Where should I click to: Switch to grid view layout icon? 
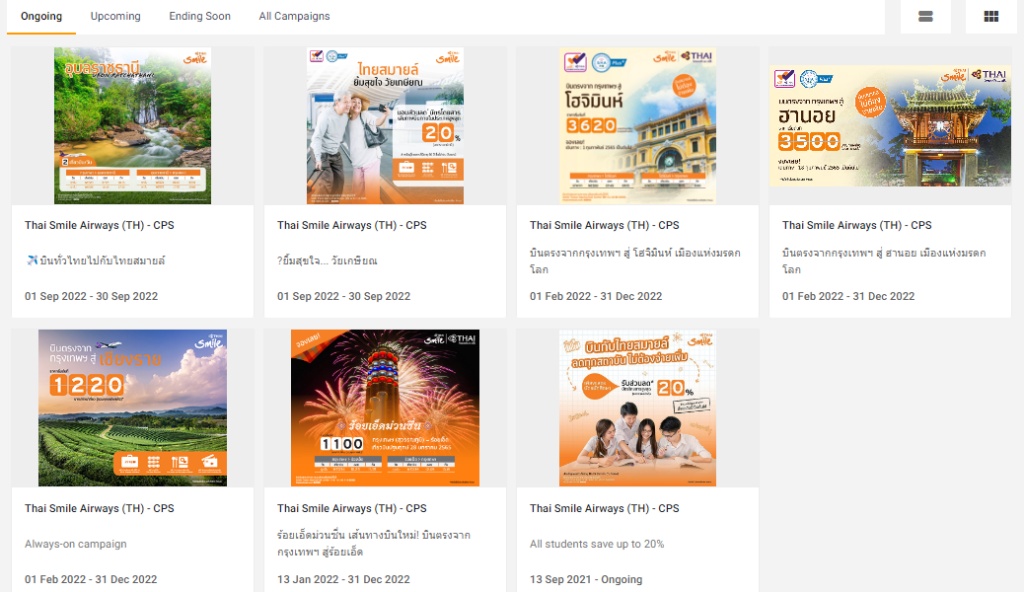[991, 16]
